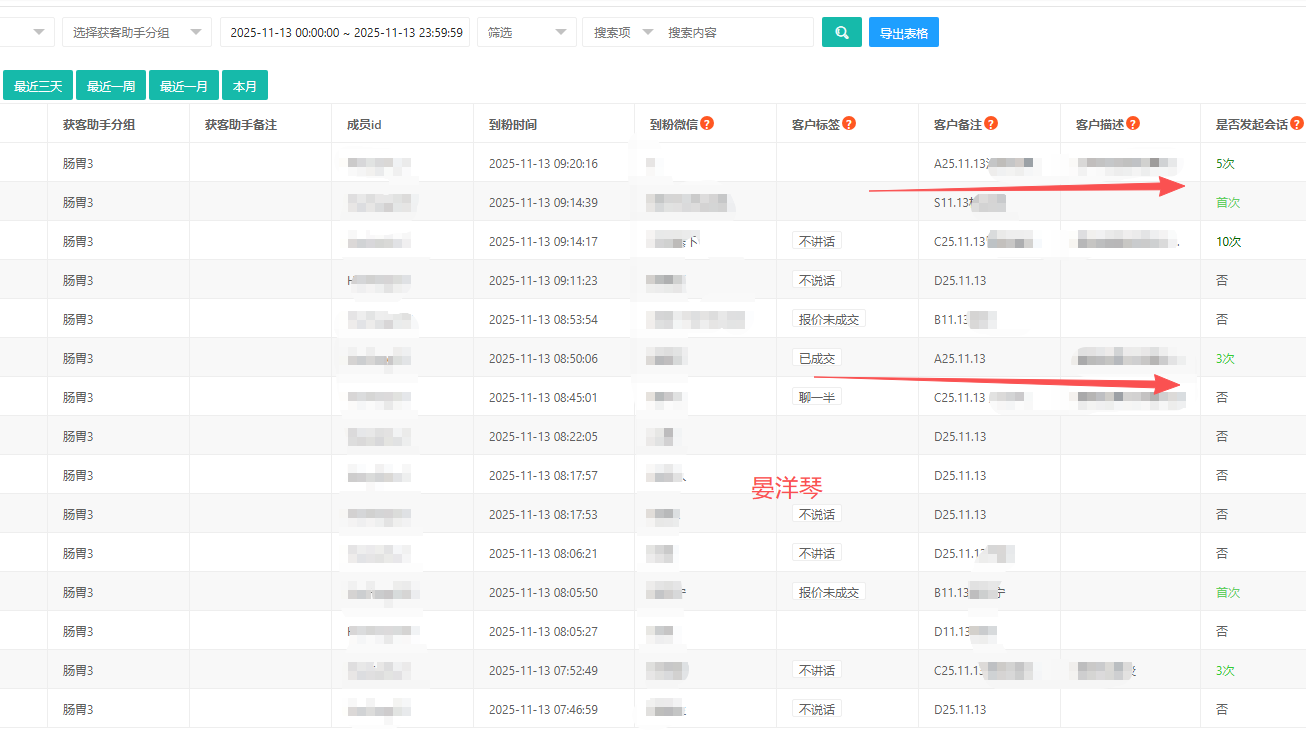The height and width of the screenshot is (735, 1306).
Task: Click the 搜索内容 search input field
Action: [x=736, y=33]
